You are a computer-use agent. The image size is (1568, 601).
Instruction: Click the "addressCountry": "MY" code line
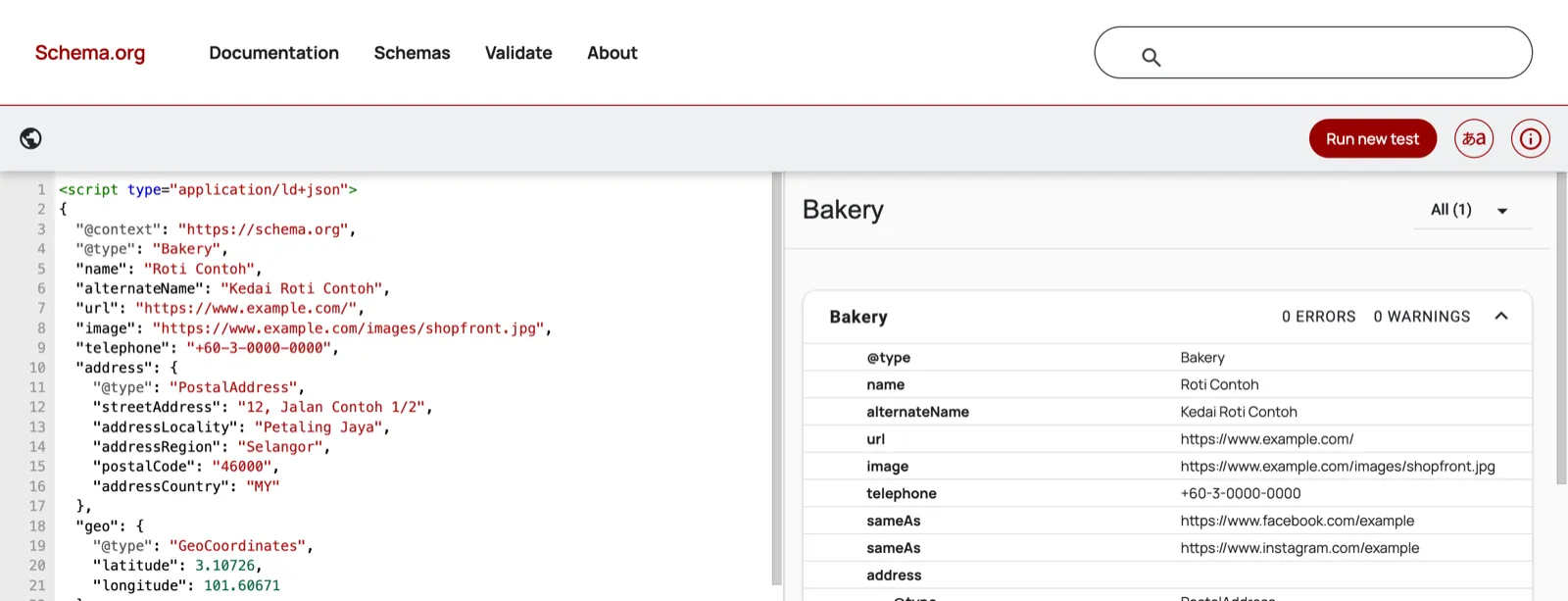pyautogui.click(x=186, y=486)
